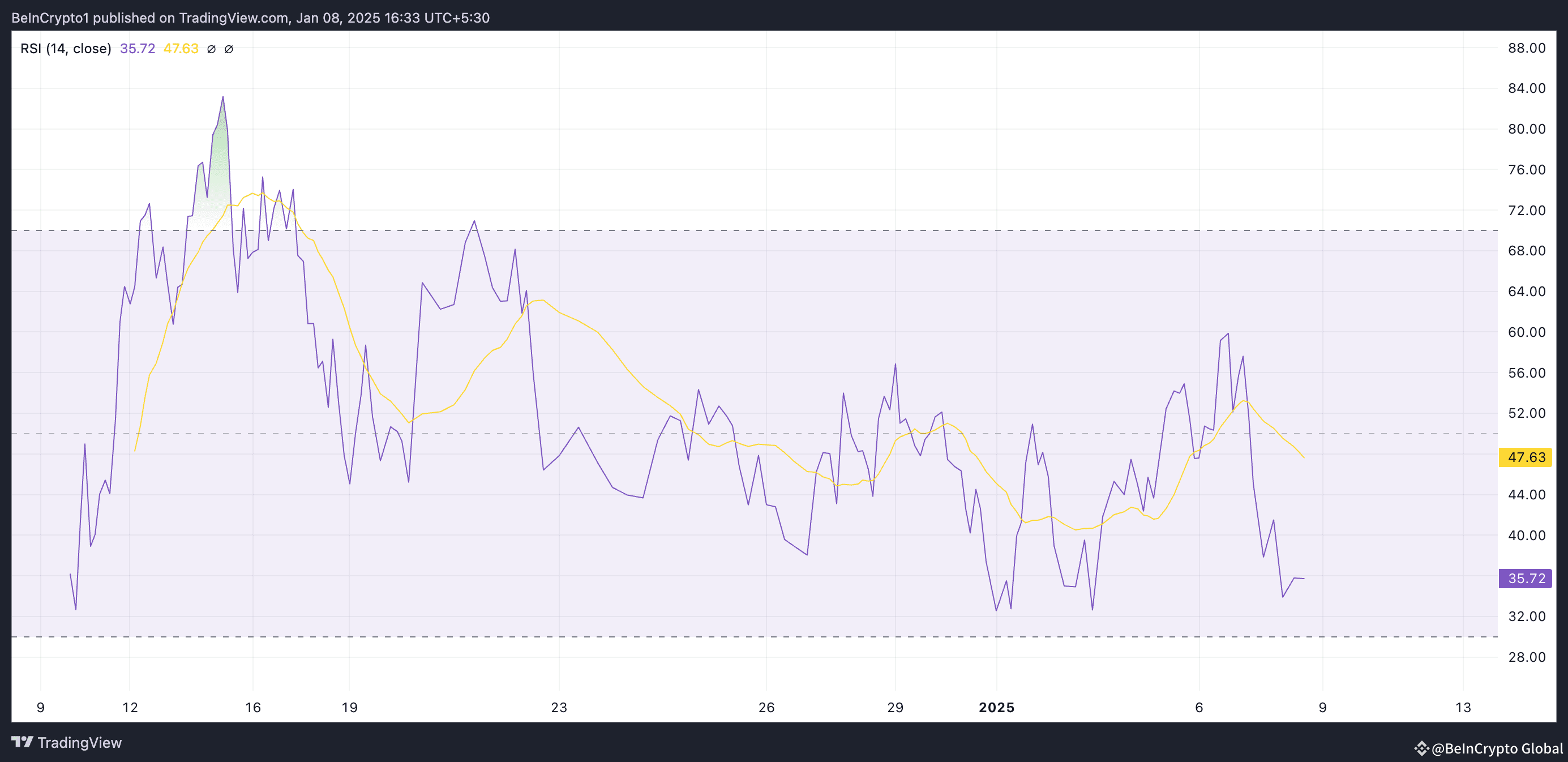Click the date label 16 on time axis
This screenshot has width=1568, height=762.
252,707
